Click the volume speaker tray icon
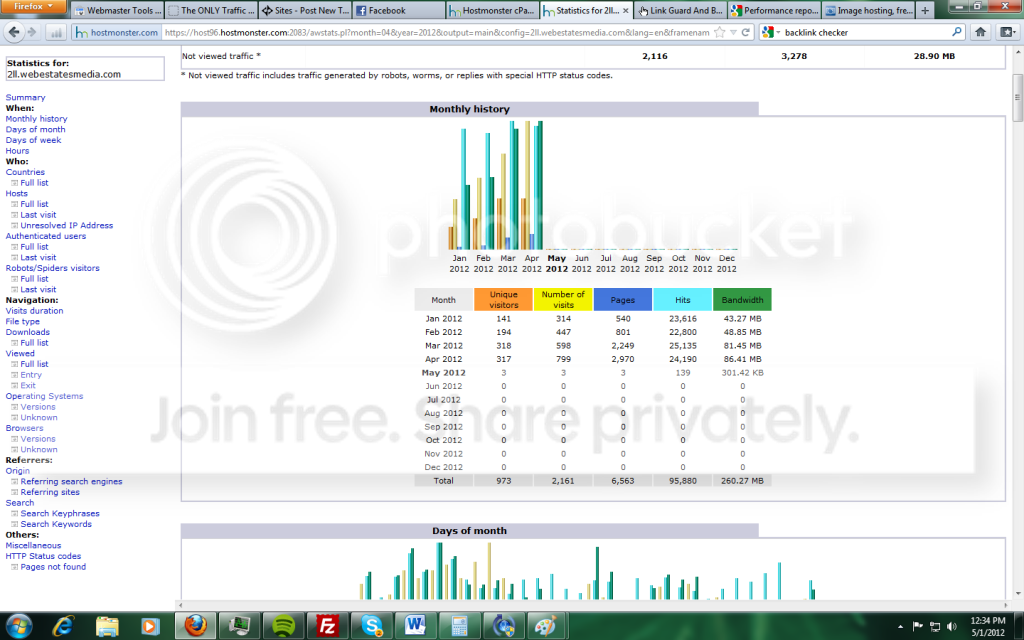The height and width of the screenshot is (640, 1024). pyautogui.click(x=952, y=626)
